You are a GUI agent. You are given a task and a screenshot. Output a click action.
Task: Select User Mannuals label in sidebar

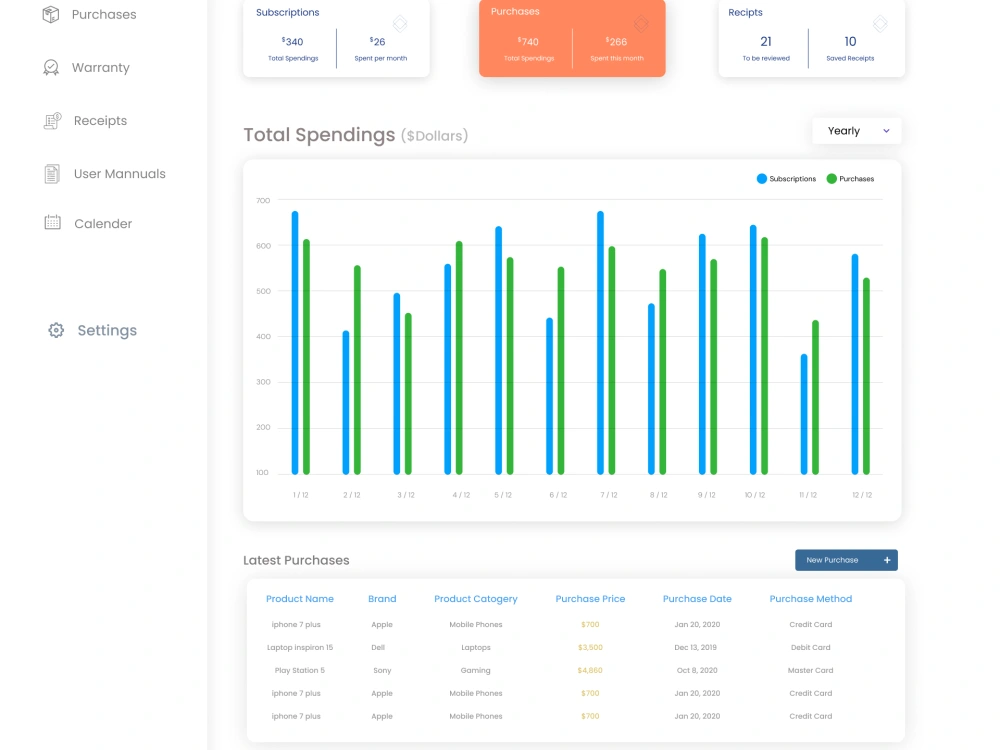[119, 173]
